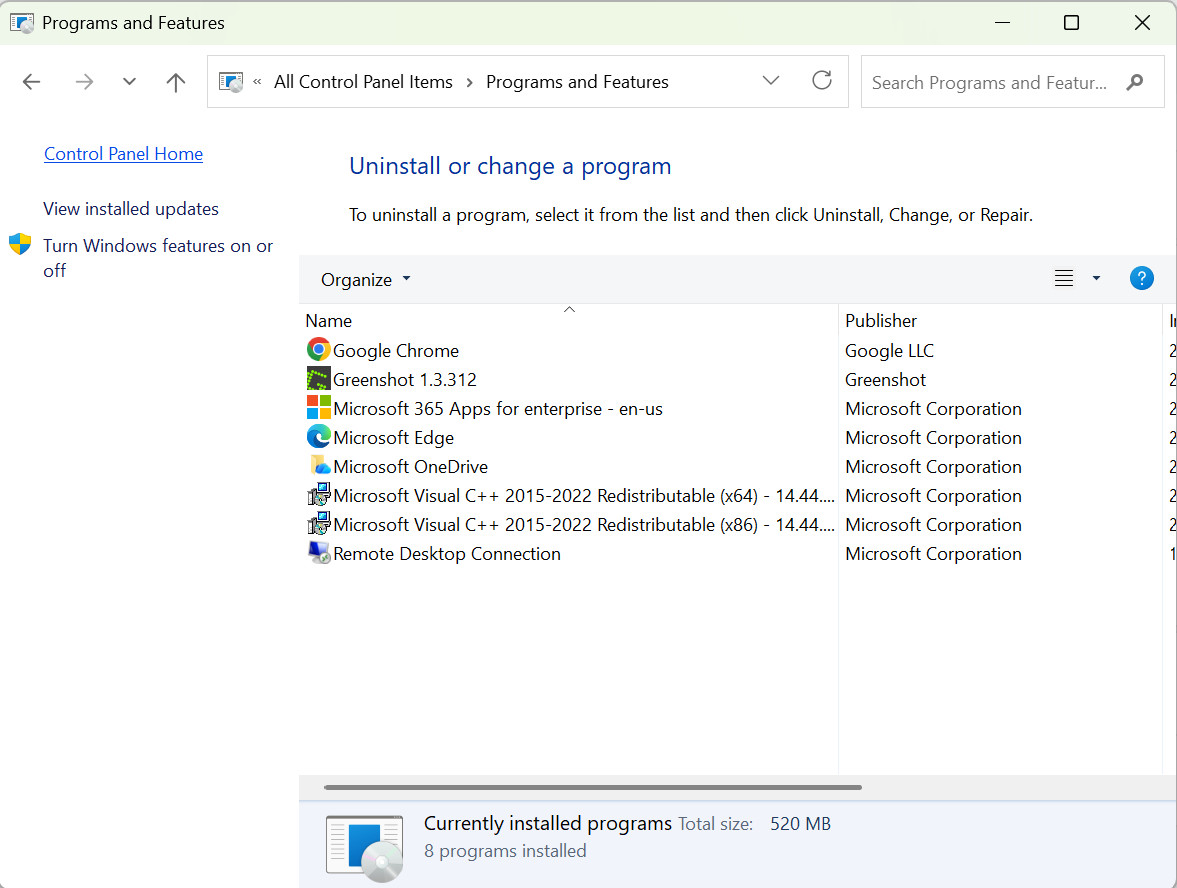This screenshot has height=888, width=1177.
Task: Click the Greenshot publisher cell
Action: click(885, 380)
